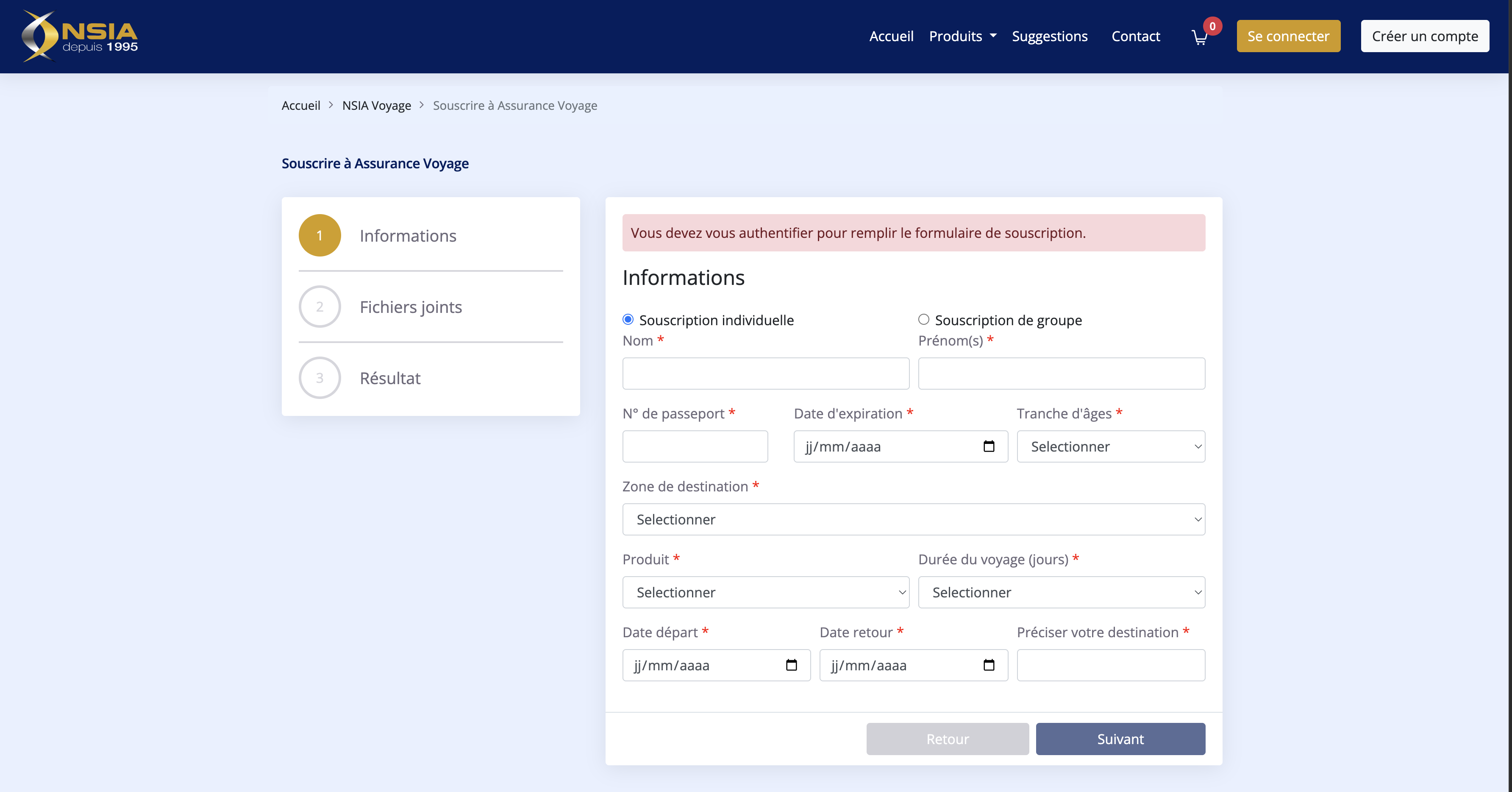Open the Tranche d'âges dropdown
1512x792 pixels.
pos(1110,446)
